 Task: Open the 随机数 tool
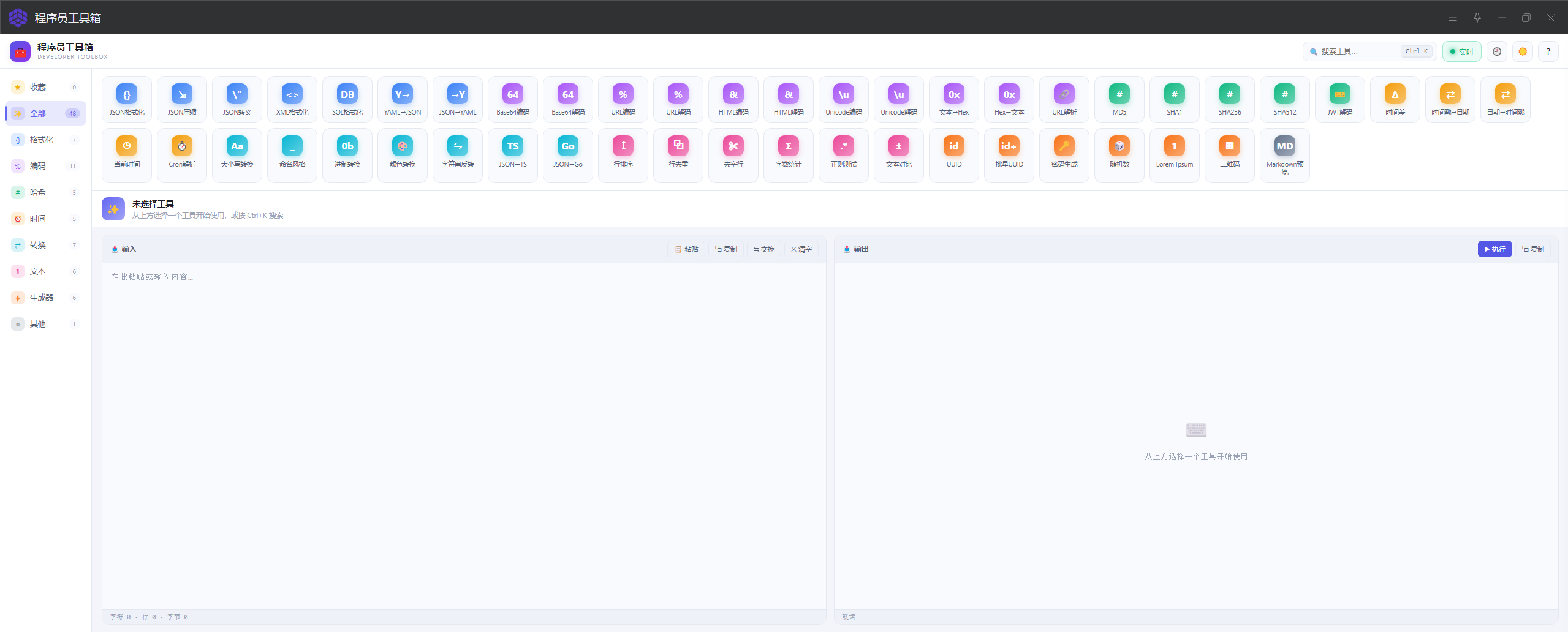pyautogui.click(x=1119, y=155)
